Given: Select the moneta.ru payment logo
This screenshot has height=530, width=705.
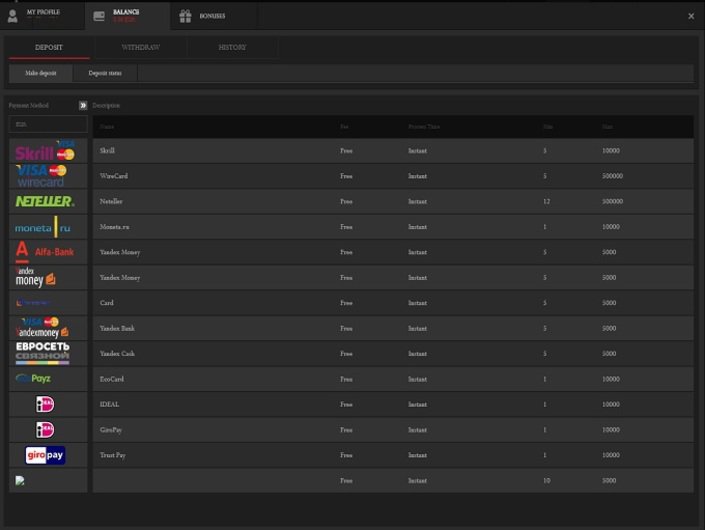Looking at the screenshot, I should pyautogui.click(x=43, y=228).
